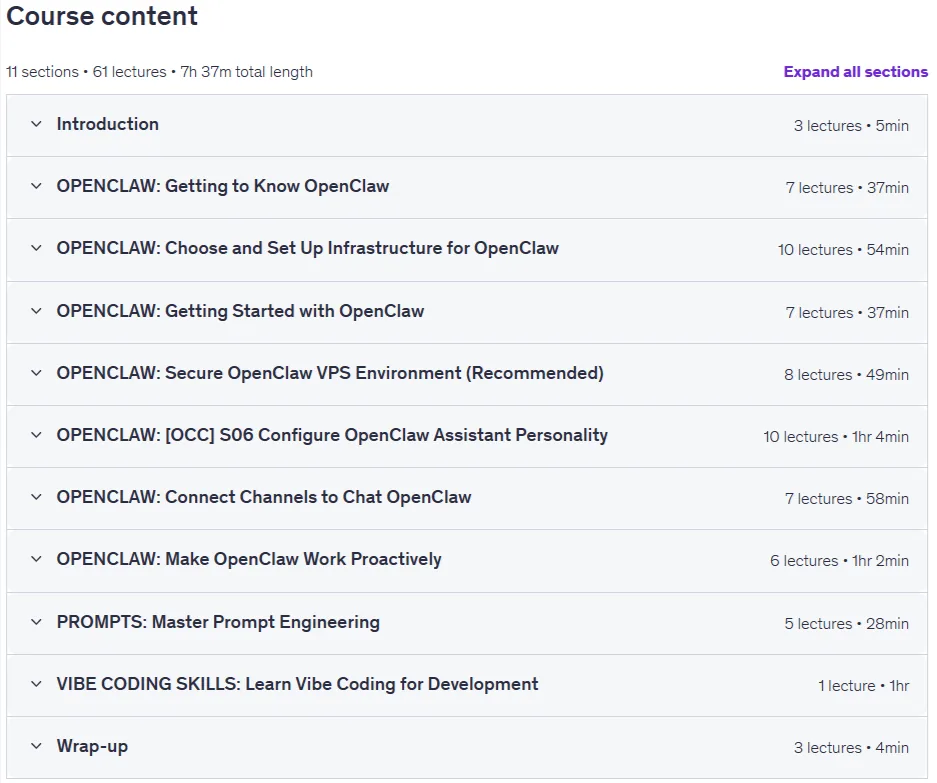Expand chevron for Getting to Know OpenClaw
This screenshot has width=937, height=783.
coord(36,186)
